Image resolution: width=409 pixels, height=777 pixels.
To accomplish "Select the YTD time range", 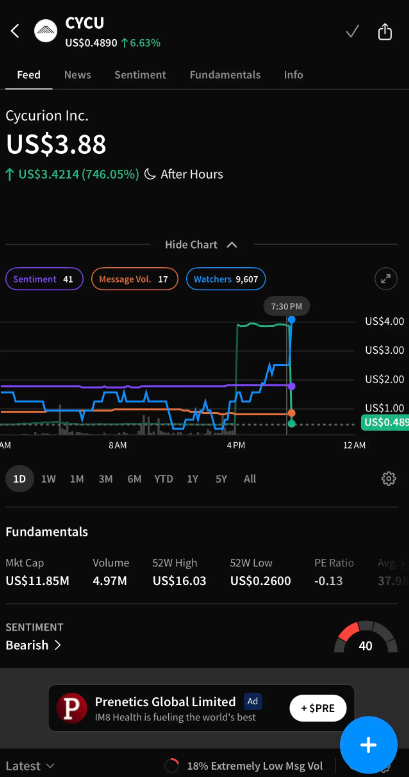I will pyautogui.click(x=164, y=479).
